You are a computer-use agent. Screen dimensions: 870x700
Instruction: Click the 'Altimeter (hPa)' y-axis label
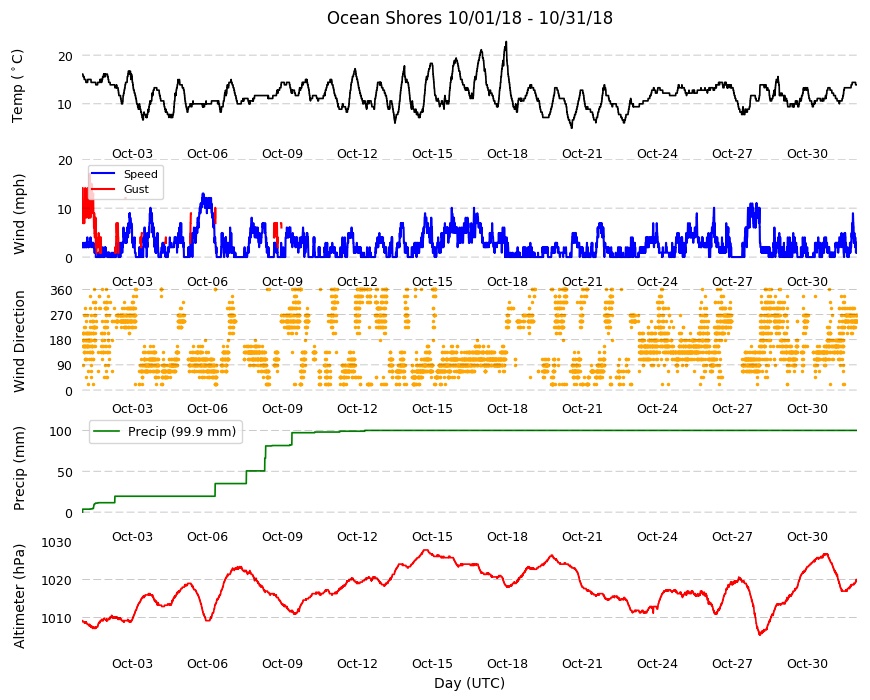tap(19, 596)
